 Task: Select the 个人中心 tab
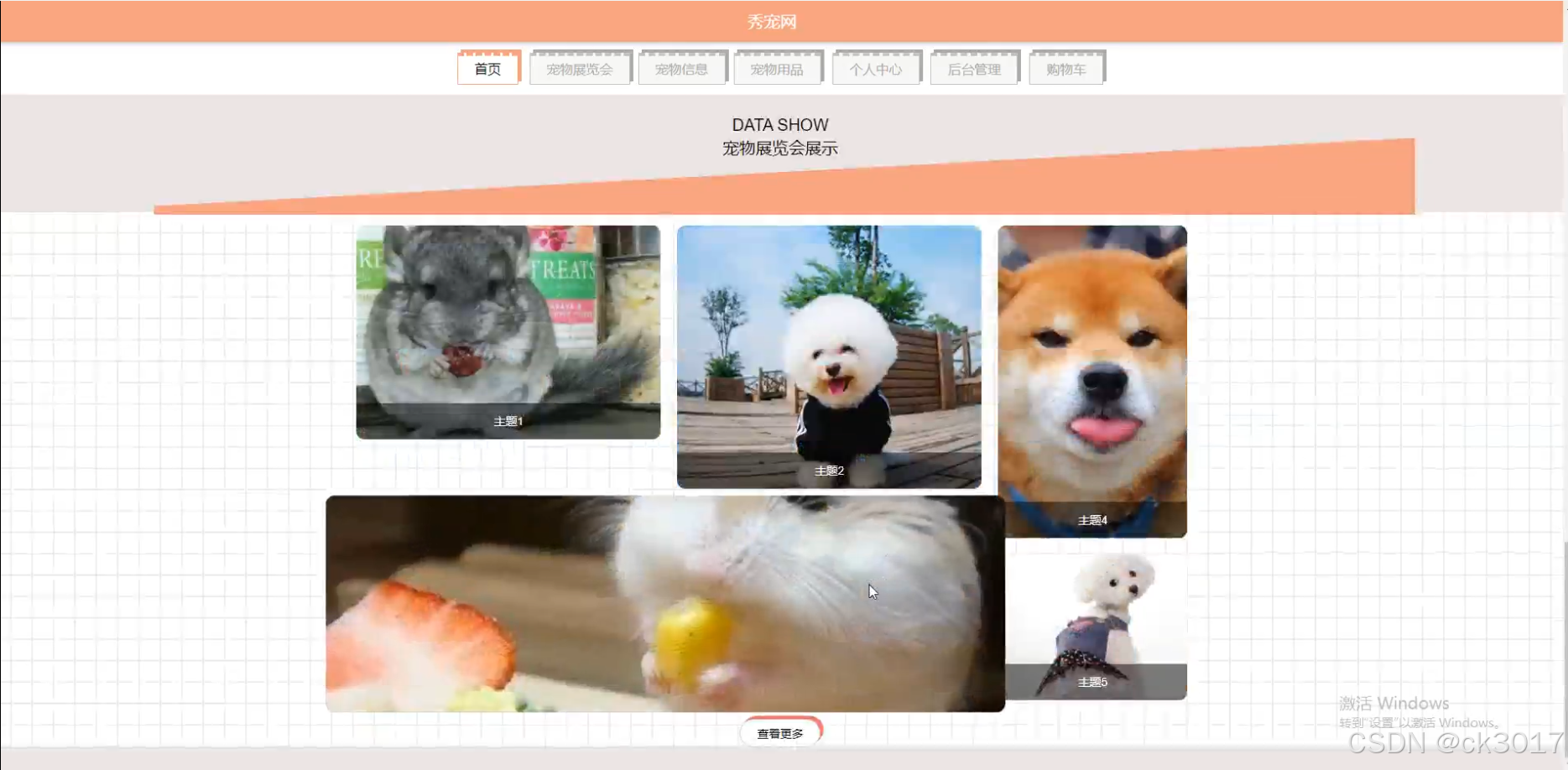tap(877, 69)
